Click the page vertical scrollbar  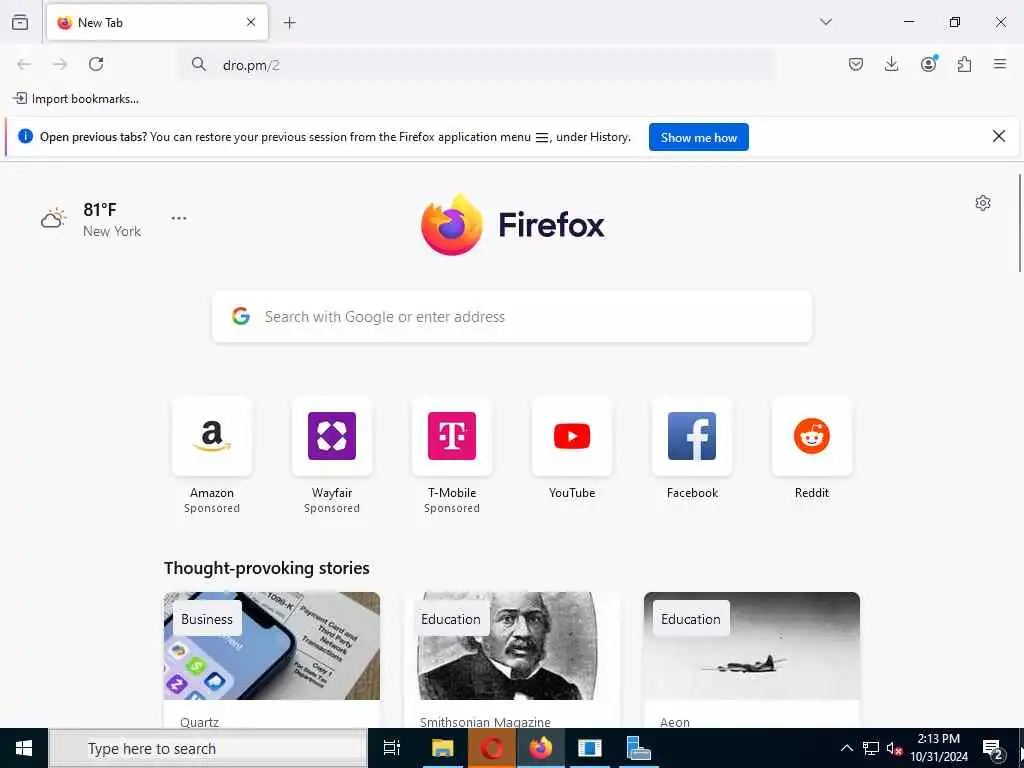pos(1019,223)
